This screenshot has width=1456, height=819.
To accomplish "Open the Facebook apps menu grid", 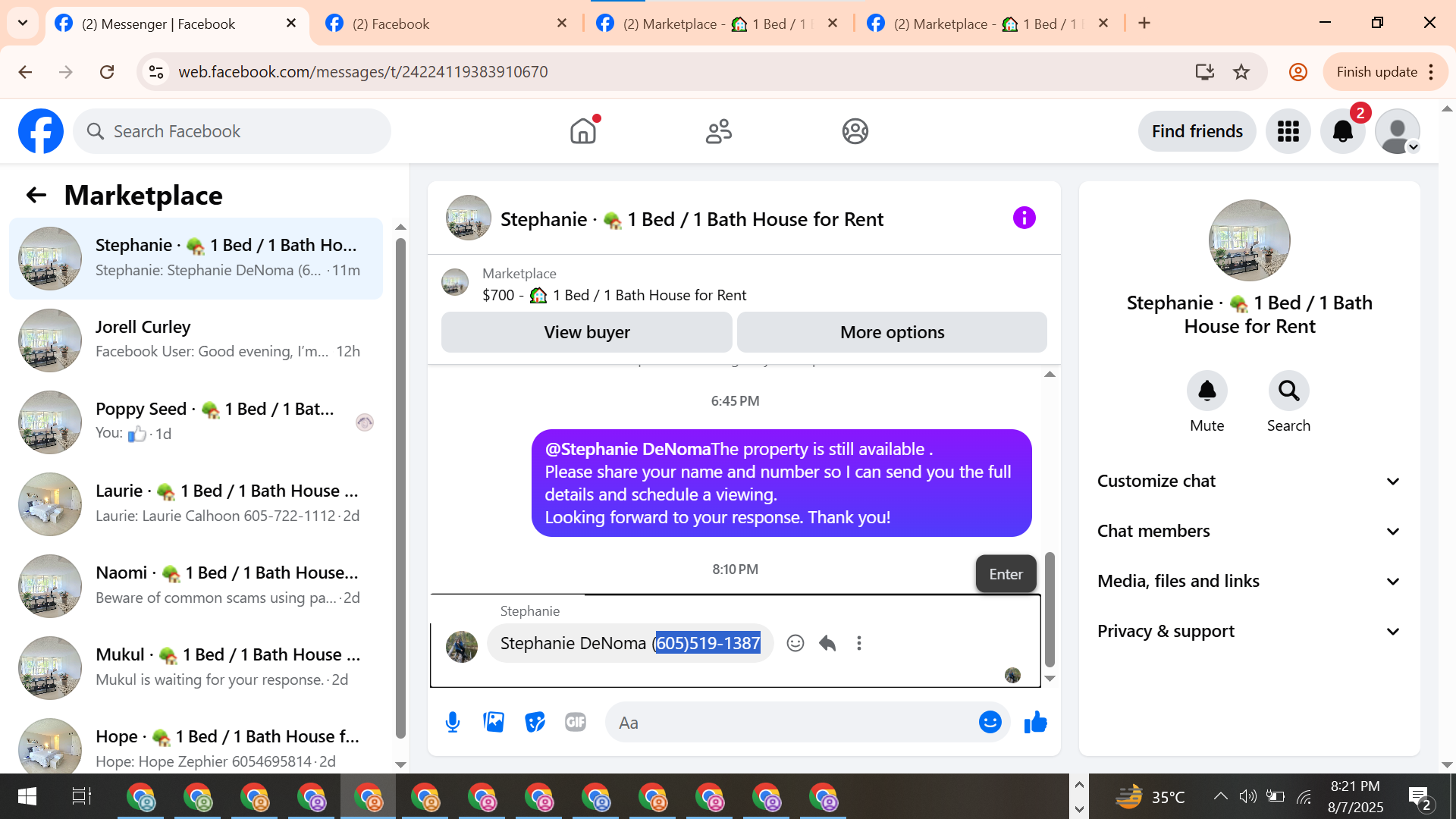I will click(x=1288, y=131).
